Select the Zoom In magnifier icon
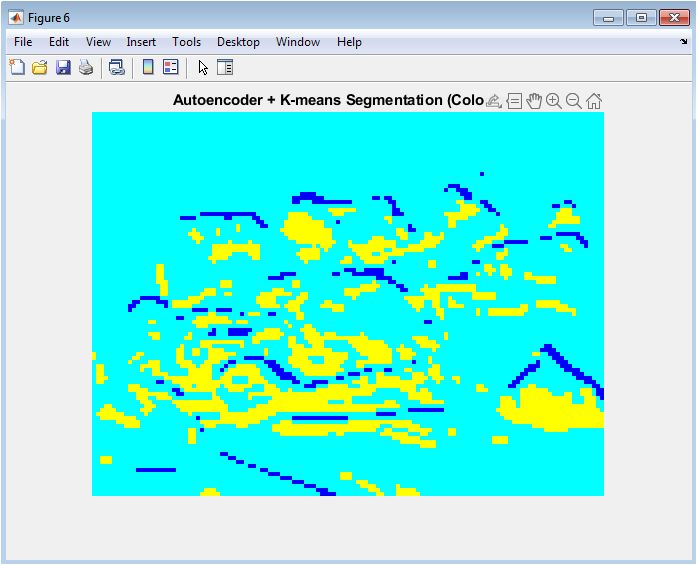This screenshot has width=697, height=565. point(554,101)
